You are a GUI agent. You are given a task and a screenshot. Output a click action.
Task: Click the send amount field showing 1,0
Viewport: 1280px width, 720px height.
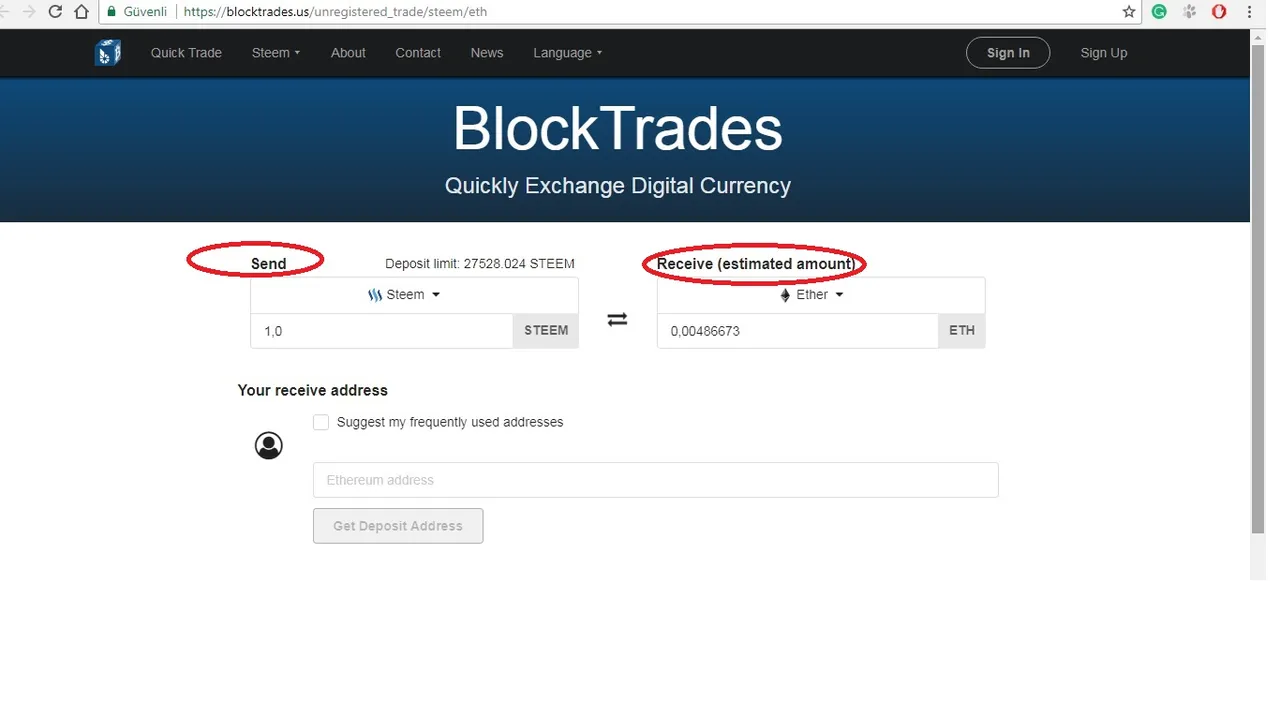[382, 331]
